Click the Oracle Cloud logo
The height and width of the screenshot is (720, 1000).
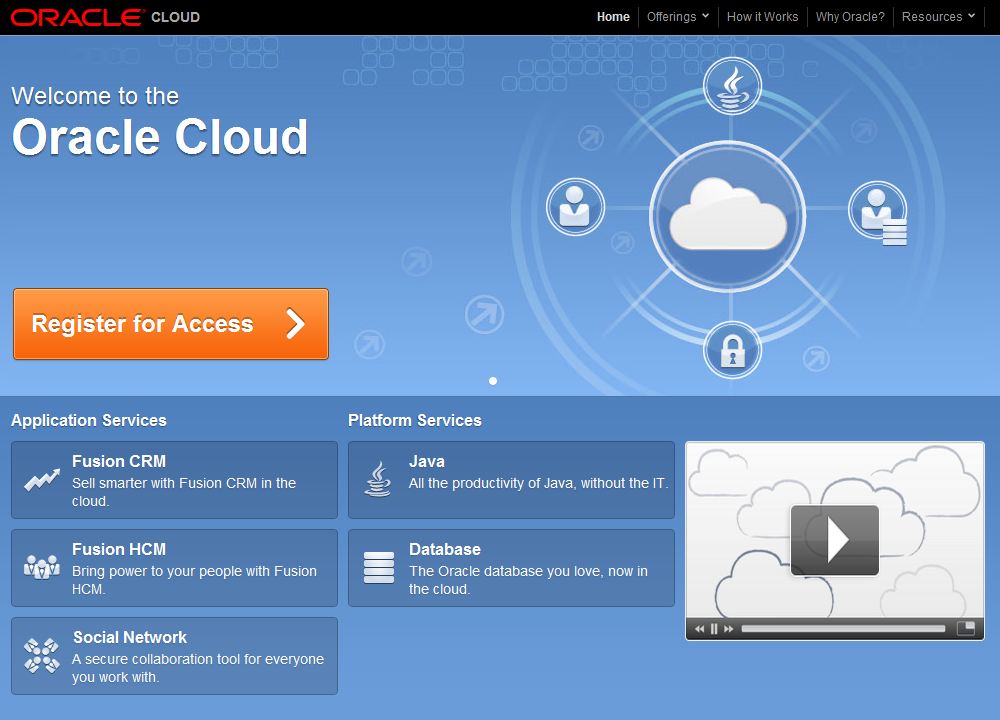pyautogui.click(x=105, y=17)
